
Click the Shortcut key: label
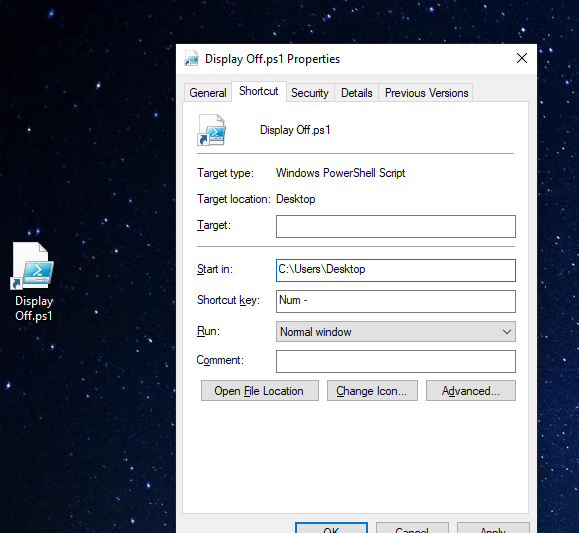coord(228,300)
